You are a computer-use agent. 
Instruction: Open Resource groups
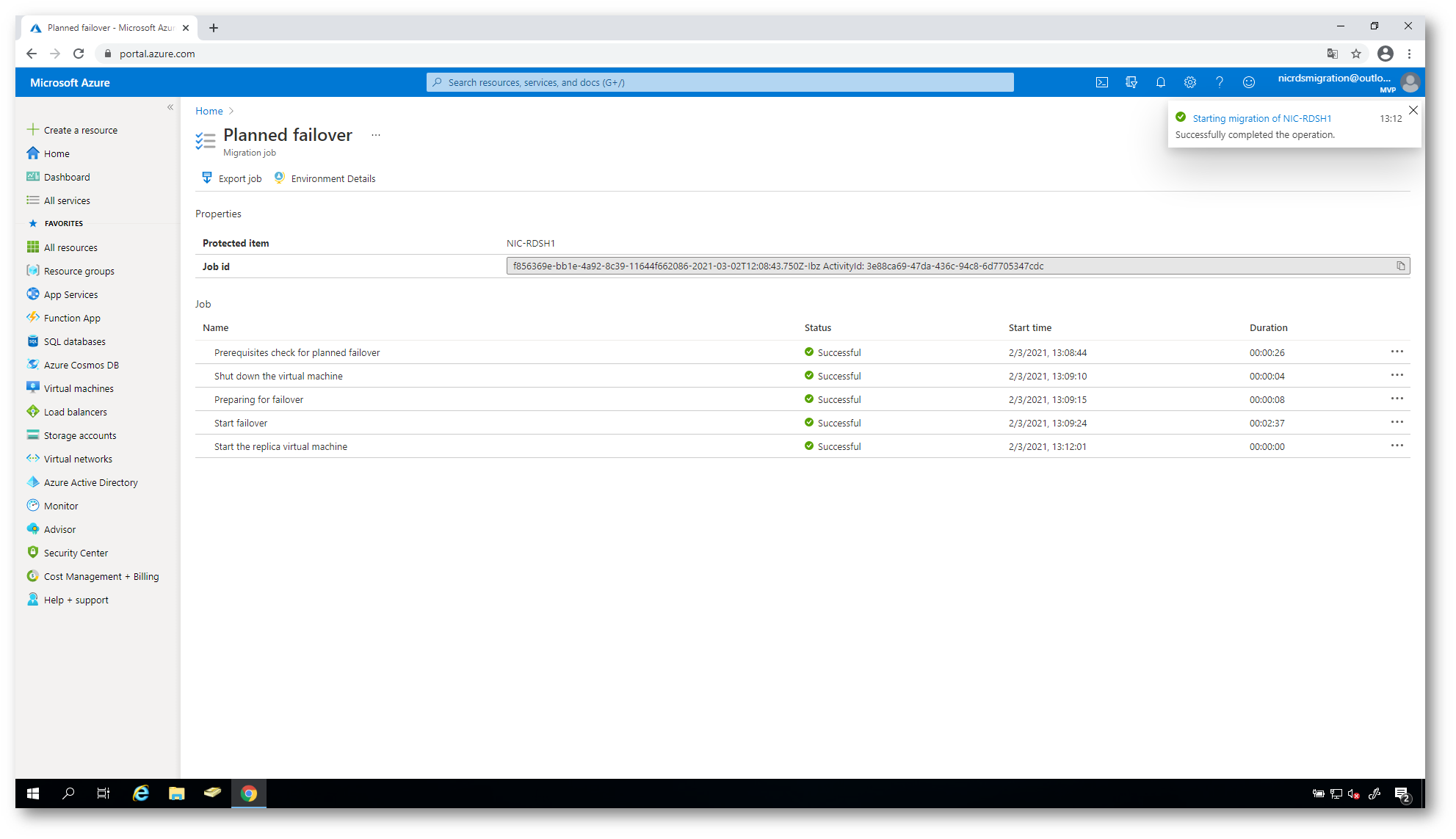point(70,271)
